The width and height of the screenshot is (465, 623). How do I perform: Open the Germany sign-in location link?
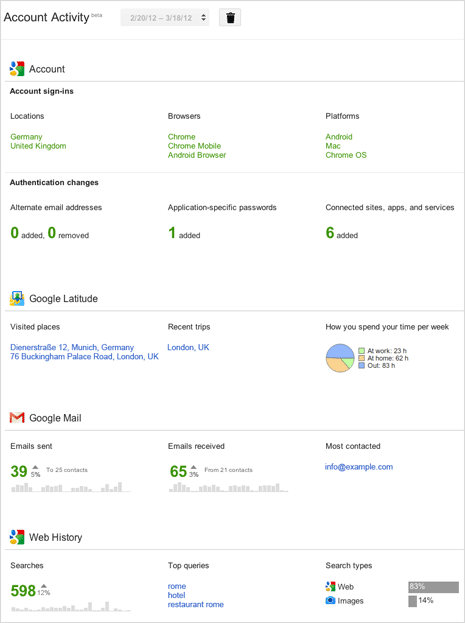point(26,137)
